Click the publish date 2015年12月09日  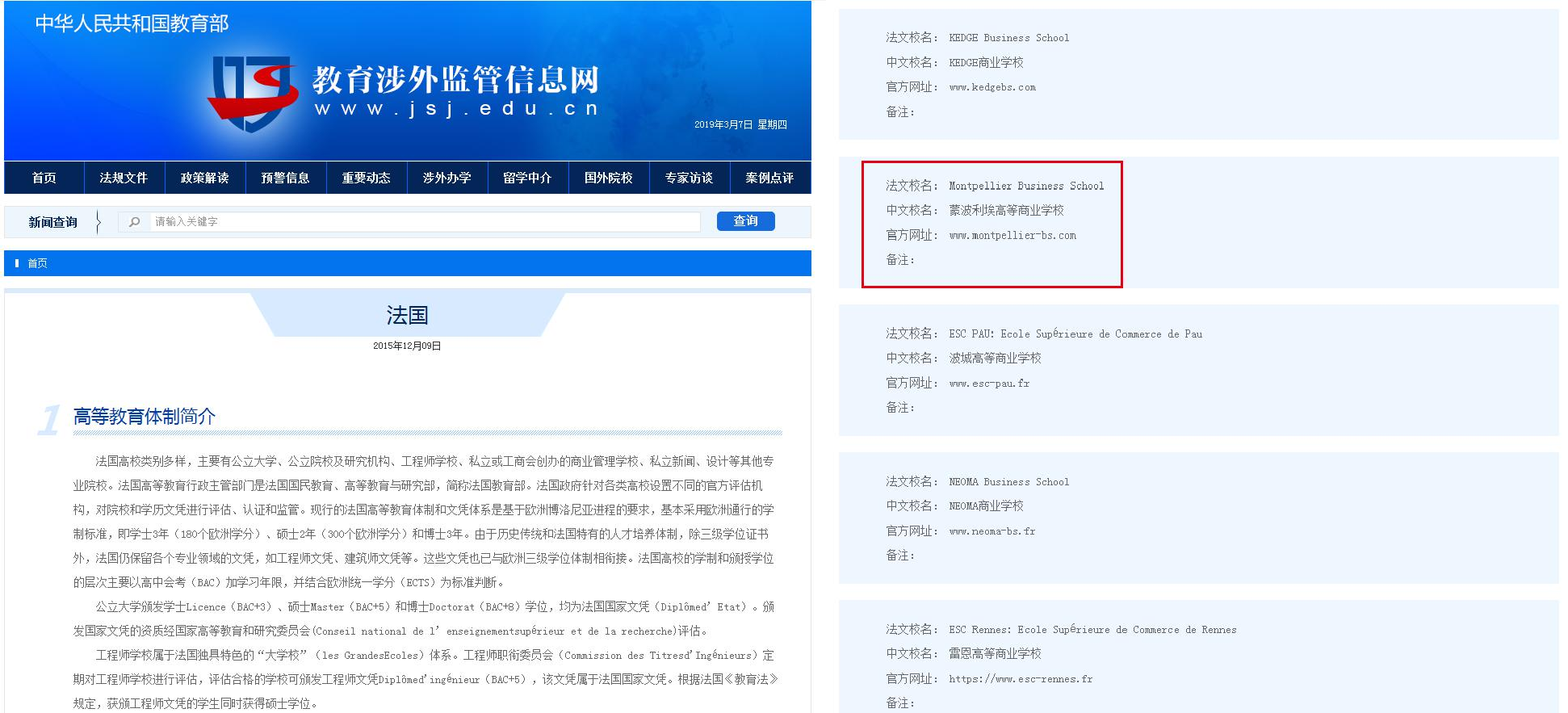coord(407,346)
